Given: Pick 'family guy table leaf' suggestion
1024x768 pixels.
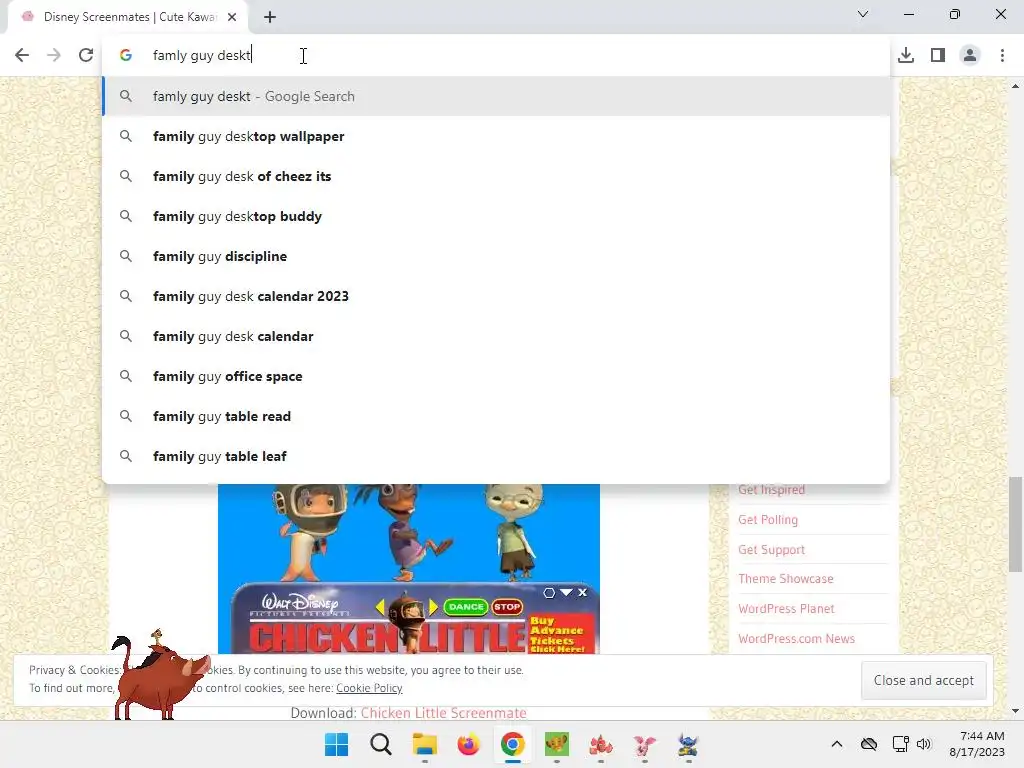Looking at the screenshot, I should click(496, 456).
